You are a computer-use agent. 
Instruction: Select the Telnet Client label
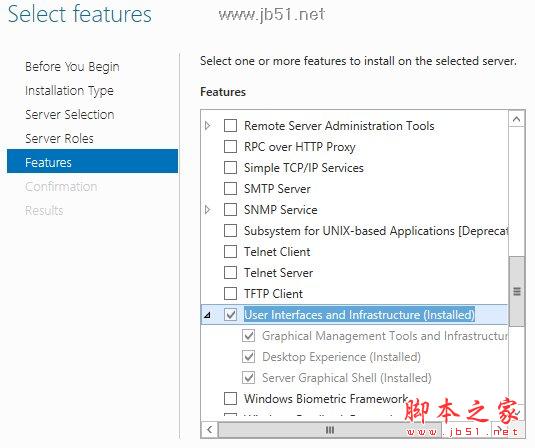click(277, 252)
